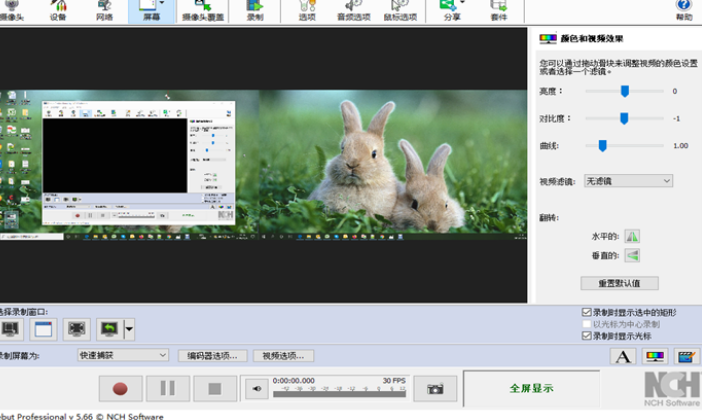702x420 pixels.
Task: Click the 亮度 brightness slider handle
Action: click(625, 91)
